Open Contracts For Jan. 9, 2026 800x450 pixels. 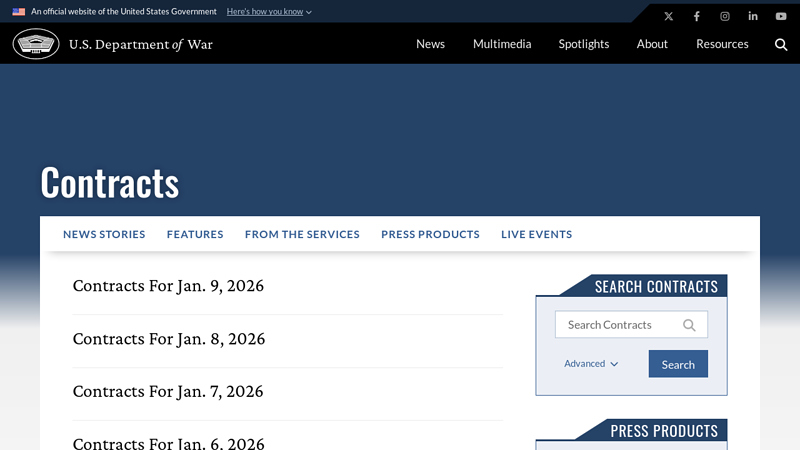tap(168, 286)
